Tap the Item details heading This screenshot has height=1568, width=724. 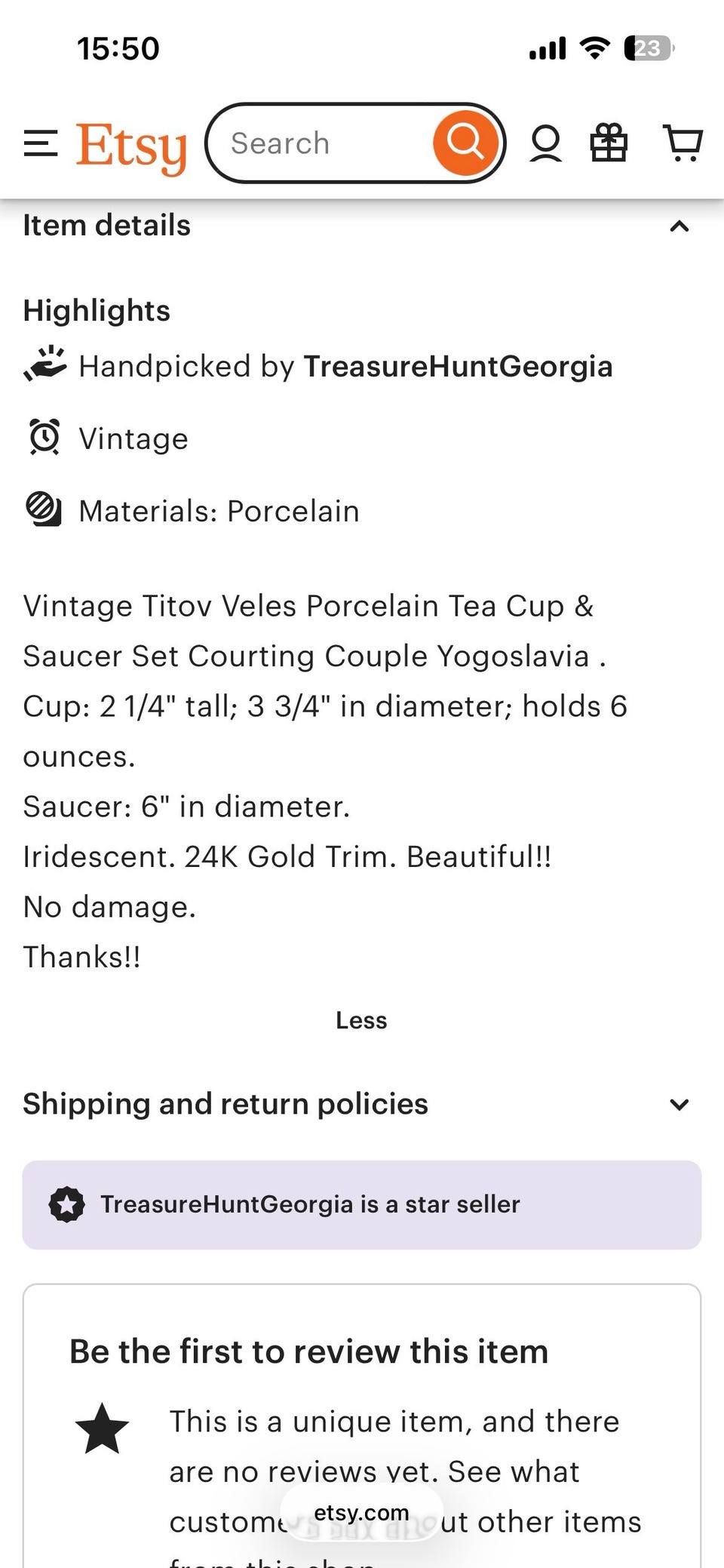[x=107, y=226]
